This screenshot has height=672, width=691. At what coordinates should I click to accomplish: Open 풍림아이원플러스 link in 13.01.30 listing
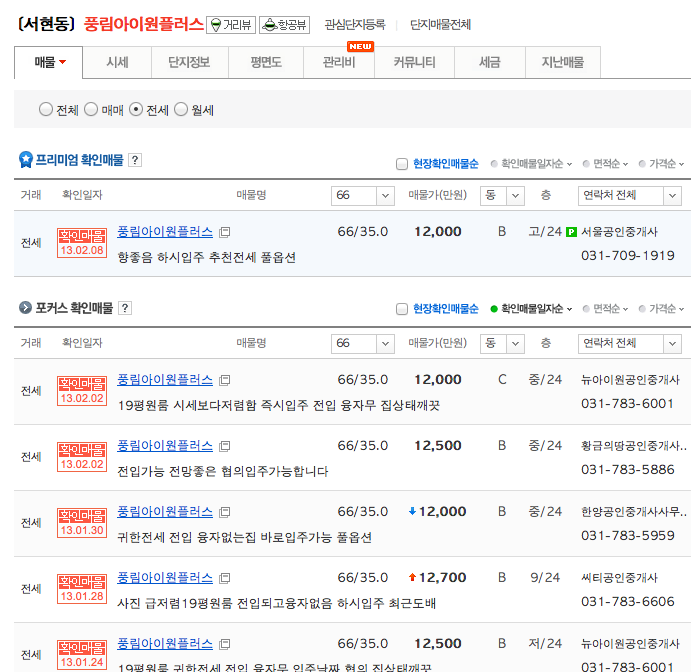pyautogui.click(x=165, y=512)
